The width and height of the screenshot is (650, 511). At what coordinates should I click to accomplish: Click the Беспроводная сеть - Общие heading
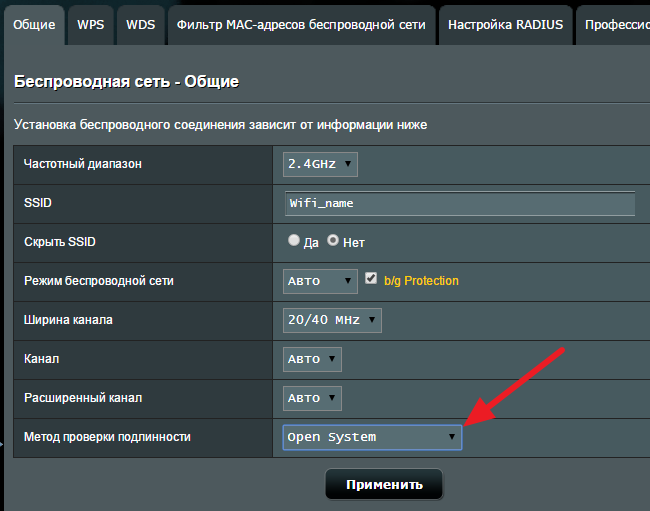point(126,81)
